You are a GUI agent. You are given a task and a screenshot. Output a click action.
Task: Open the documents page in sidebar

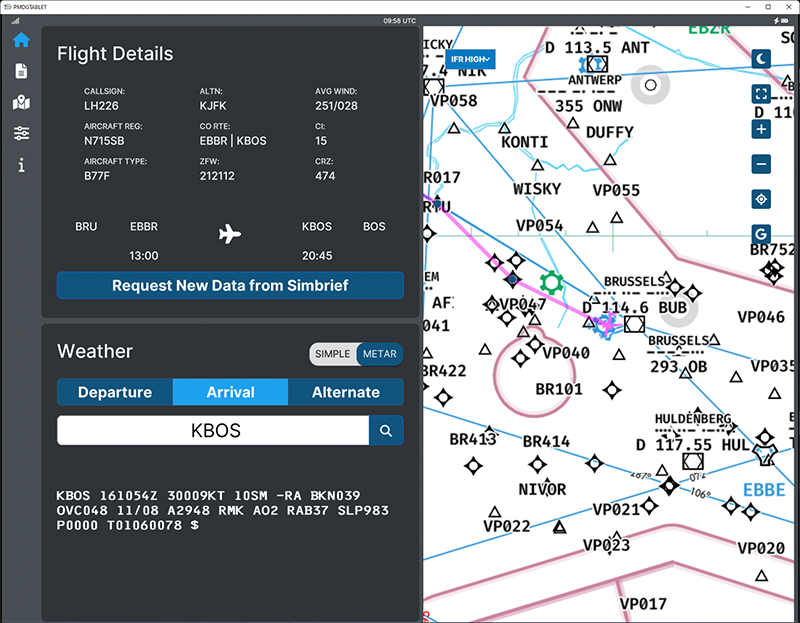[21, 71]
